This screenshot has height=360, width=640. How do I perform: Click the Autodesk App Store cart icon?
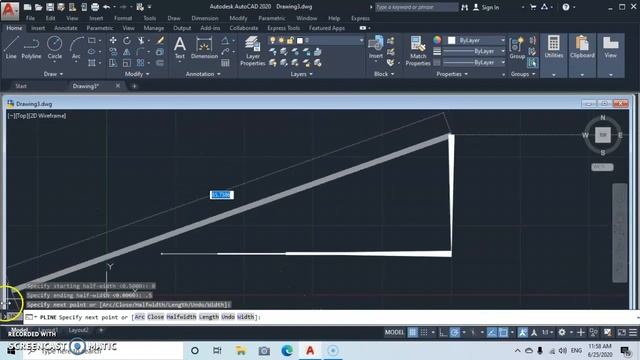click(533, 7)
